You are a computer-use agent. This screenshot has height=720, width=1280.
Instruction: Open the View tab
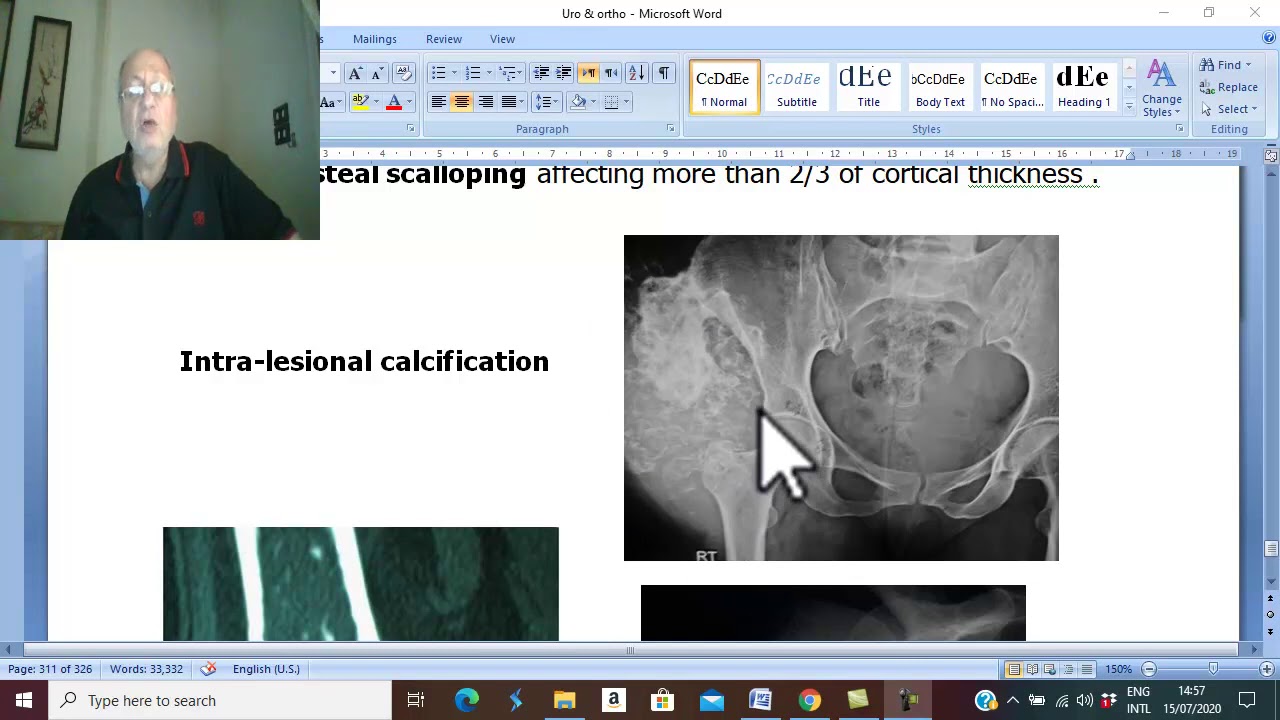point(502,39)
